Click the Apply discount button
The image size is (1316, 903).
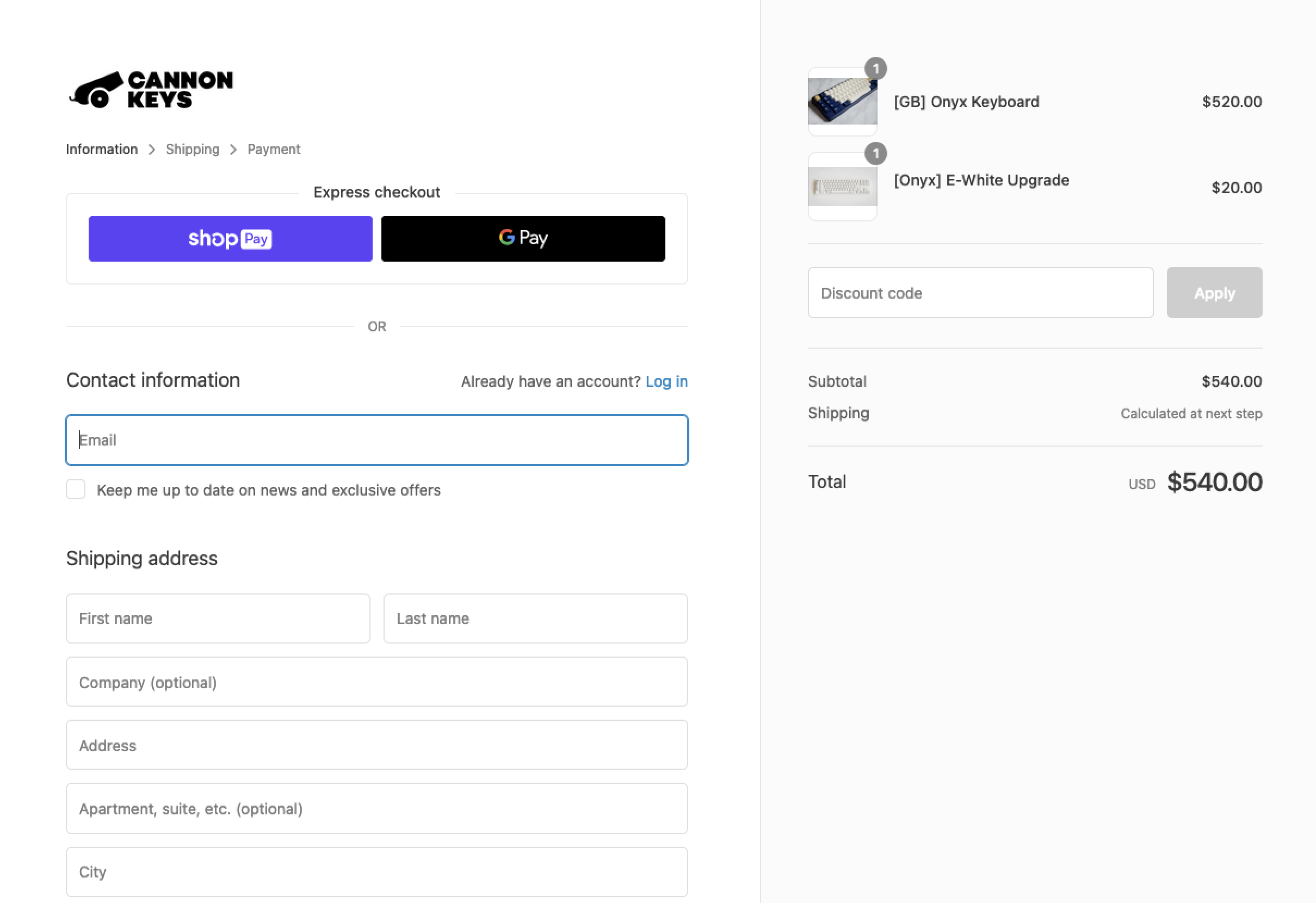click(1215, 293)
